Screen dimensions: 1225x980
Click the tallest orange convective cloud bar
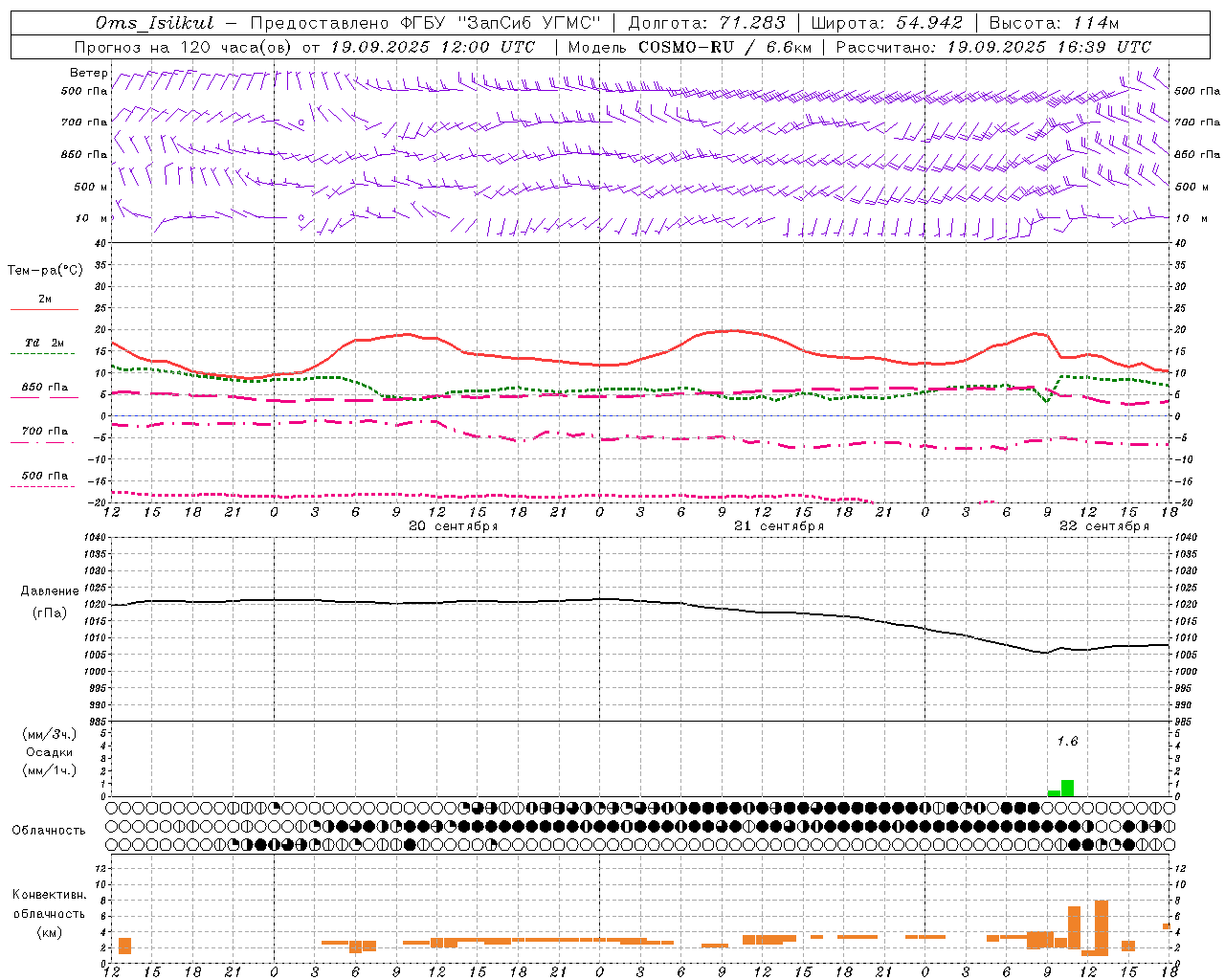[x=1102, y=928]
